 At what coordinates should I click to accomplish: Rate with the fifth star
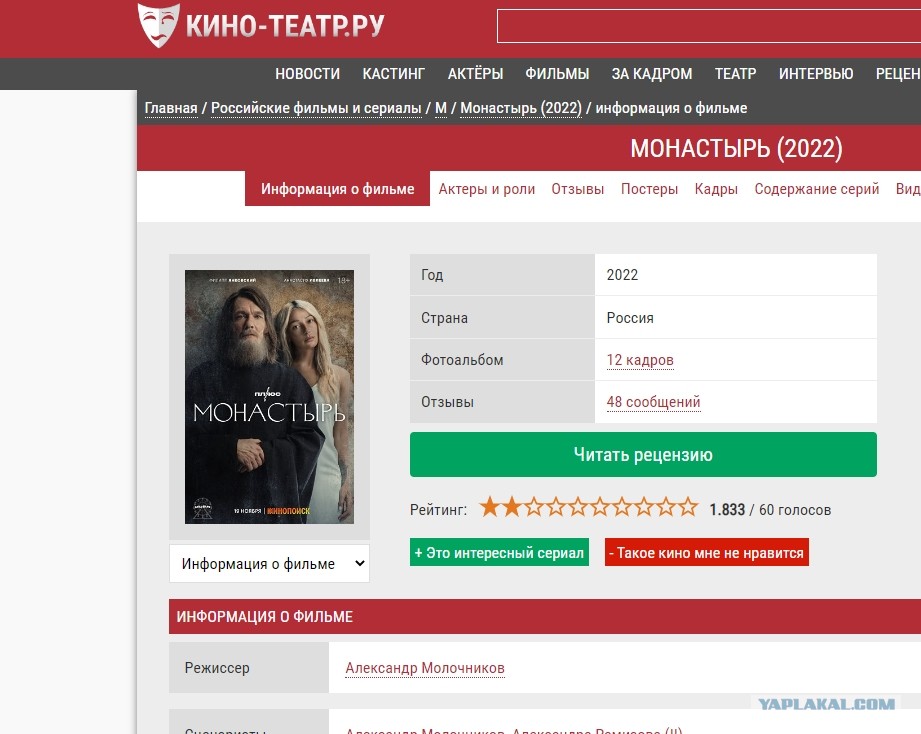tap(578, 507)
